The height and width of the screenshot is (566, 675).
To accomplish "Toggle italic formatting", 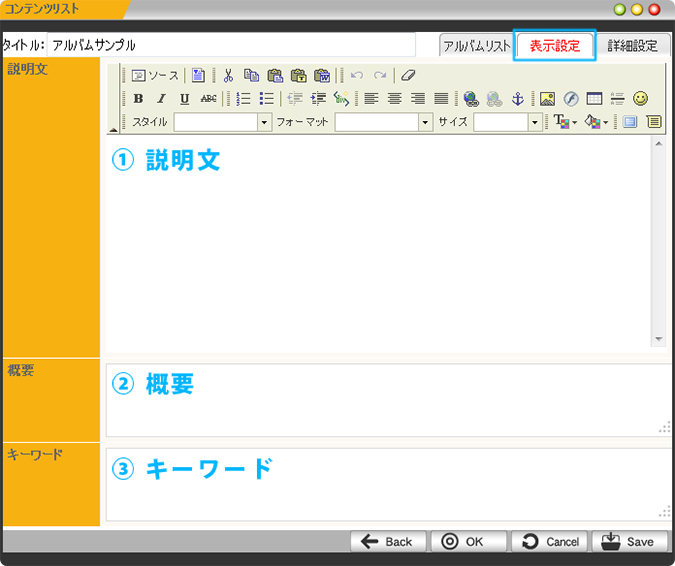I will tap(161, 99).
